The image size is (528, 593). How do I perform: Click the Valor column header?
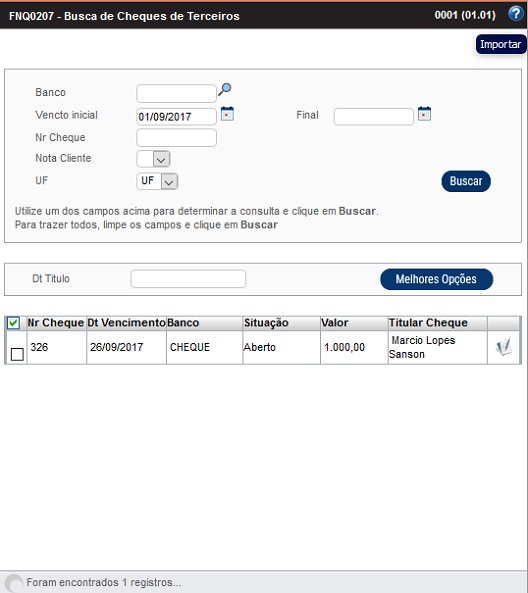(354, 323)
